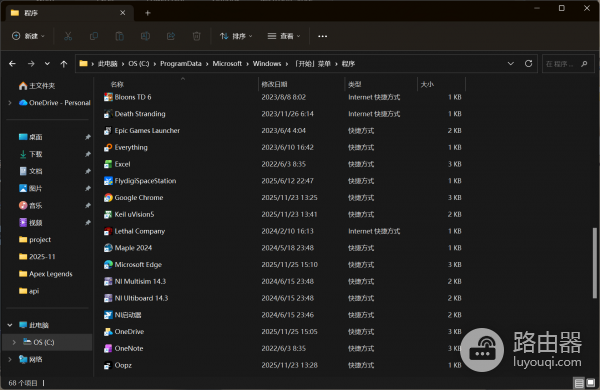The width and height of the screenshot is (600, 390).
Task: Click the chevron after ProgramData in breadcrumb
Action: 207,64
